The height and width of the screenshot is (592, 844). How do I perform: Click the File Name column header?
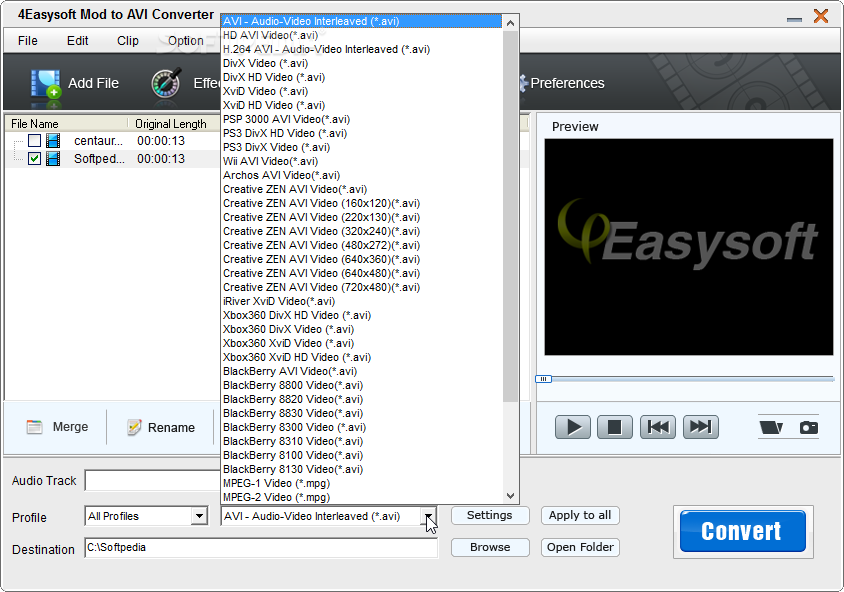click(x=67, y=124)
